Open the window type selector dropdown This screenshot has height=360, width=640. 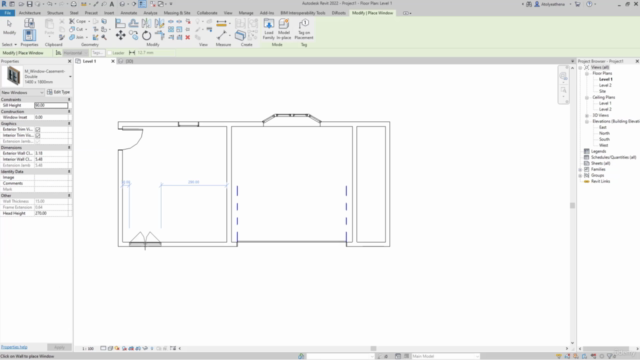(70, 77)
